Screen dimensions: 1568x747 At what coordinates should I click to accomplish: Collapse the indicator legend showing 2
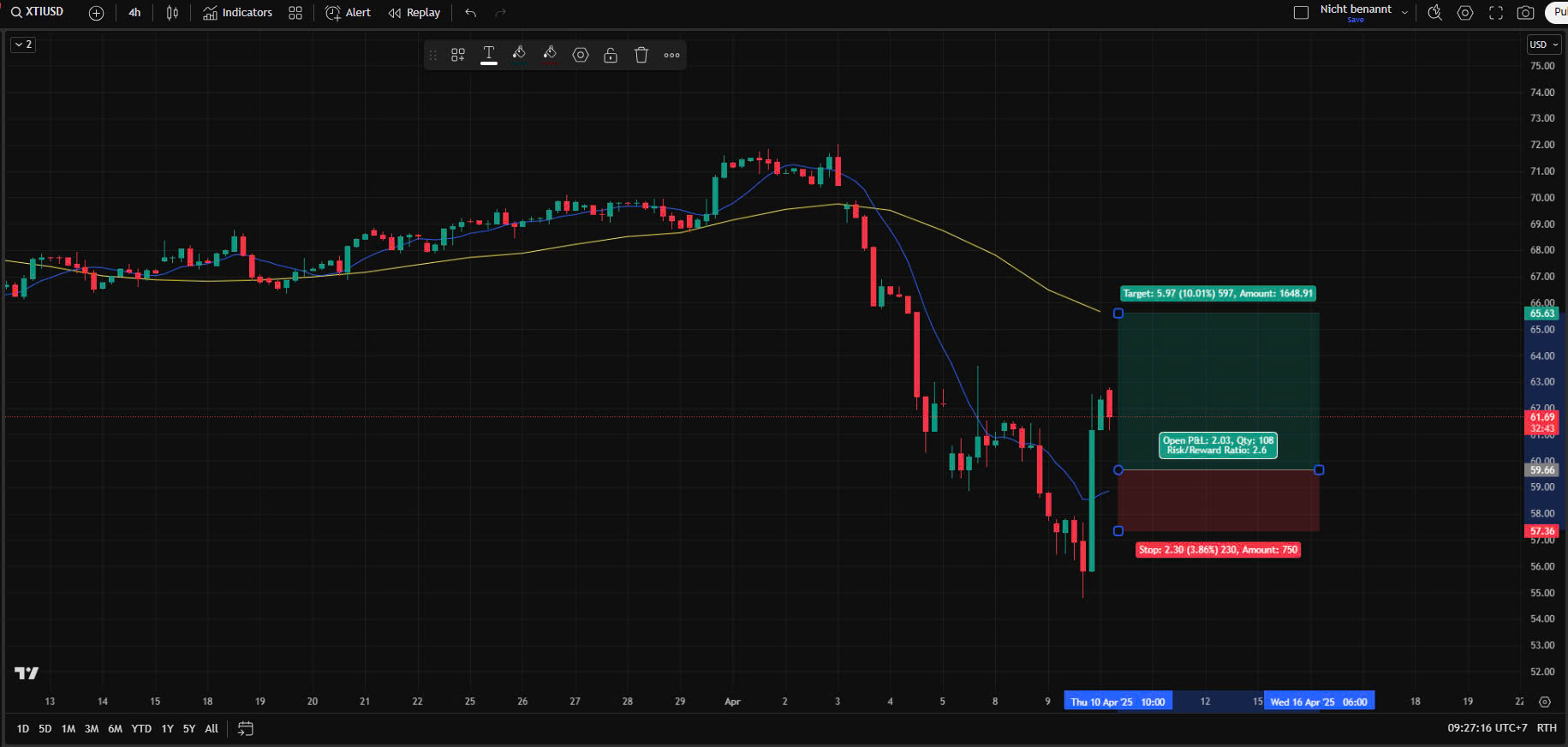[x=23, y=45]
